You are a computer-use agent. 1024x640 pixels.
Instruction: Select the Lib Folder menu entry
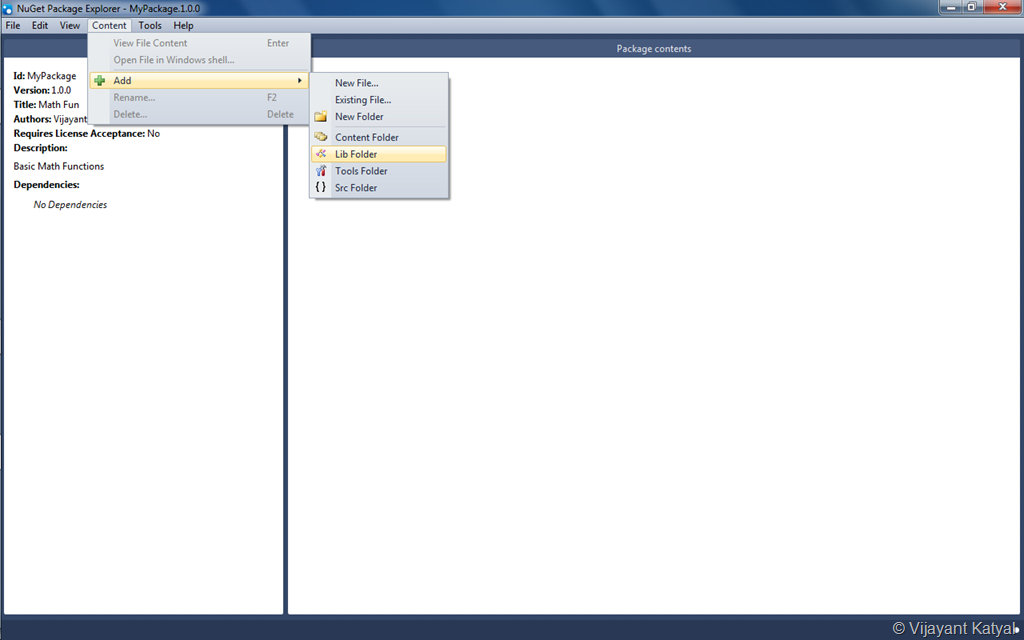click(379, 154)
